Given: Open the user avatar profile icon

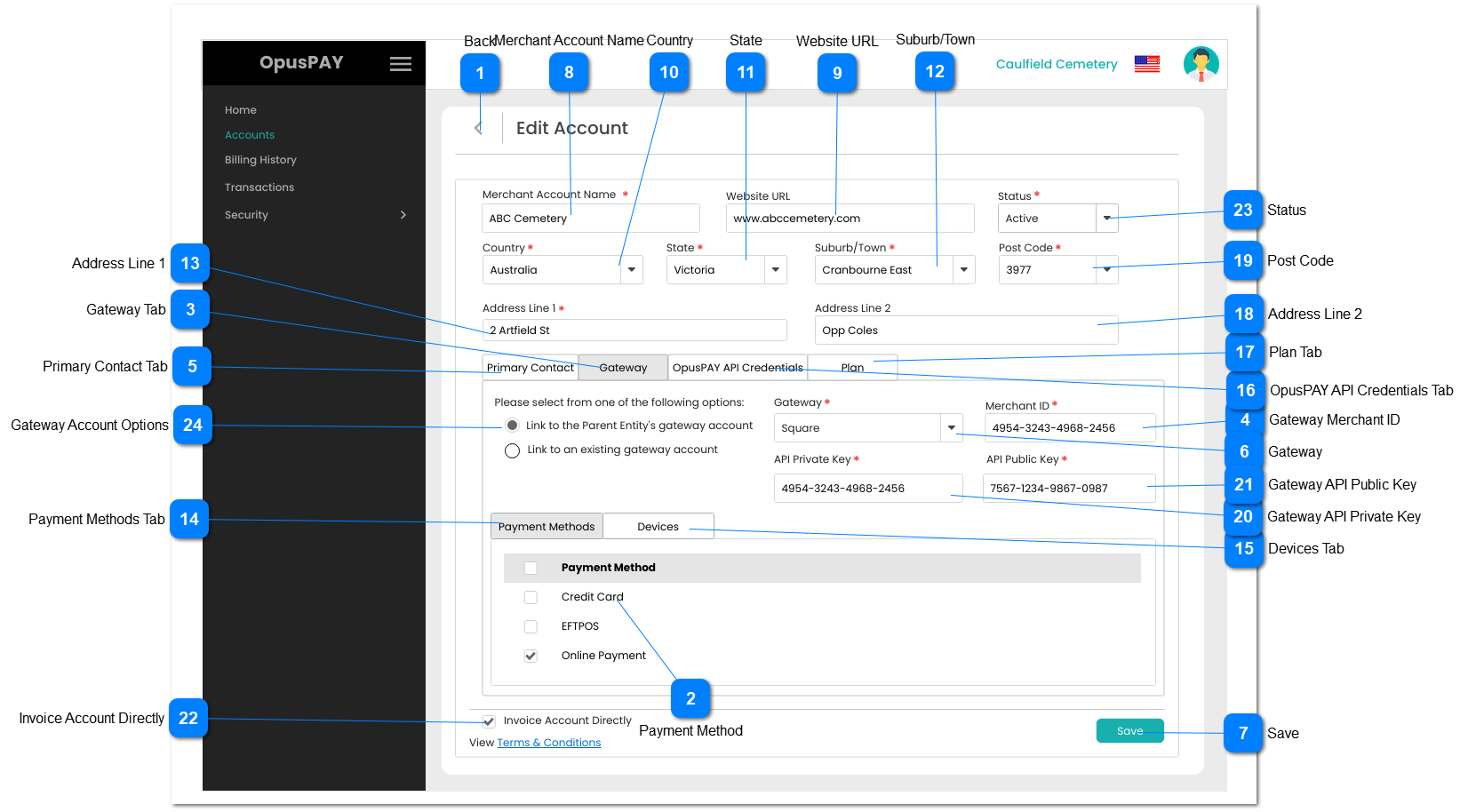Looking at the screenshot, I should tap(1201, 64).
